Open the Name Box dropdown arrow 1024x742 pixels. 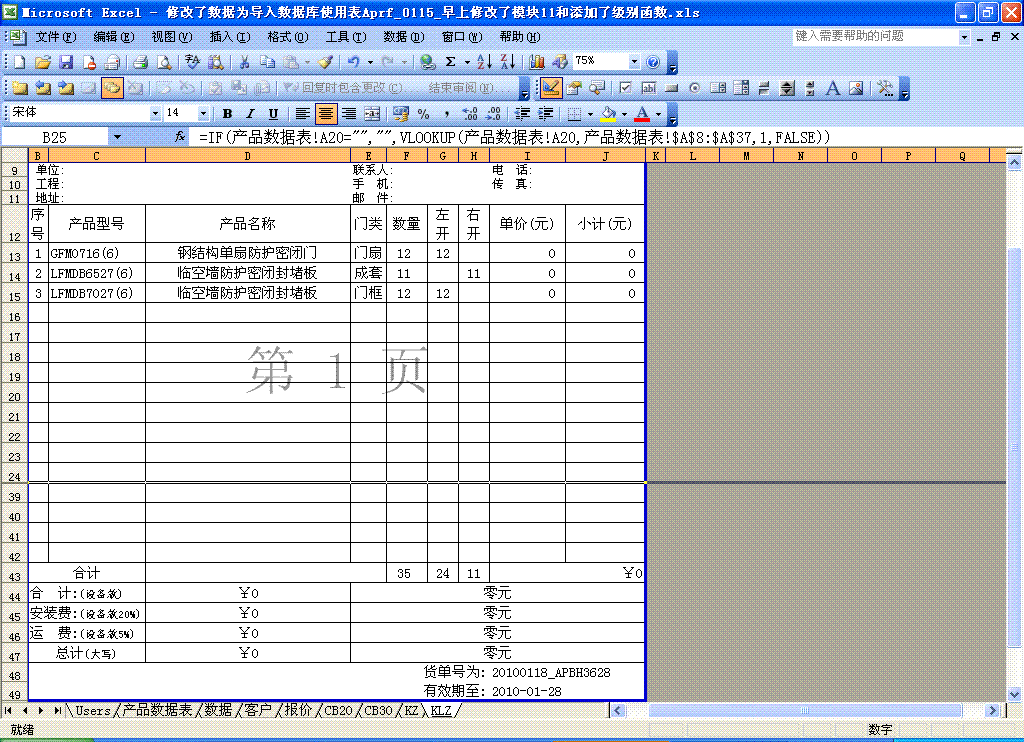117,137
